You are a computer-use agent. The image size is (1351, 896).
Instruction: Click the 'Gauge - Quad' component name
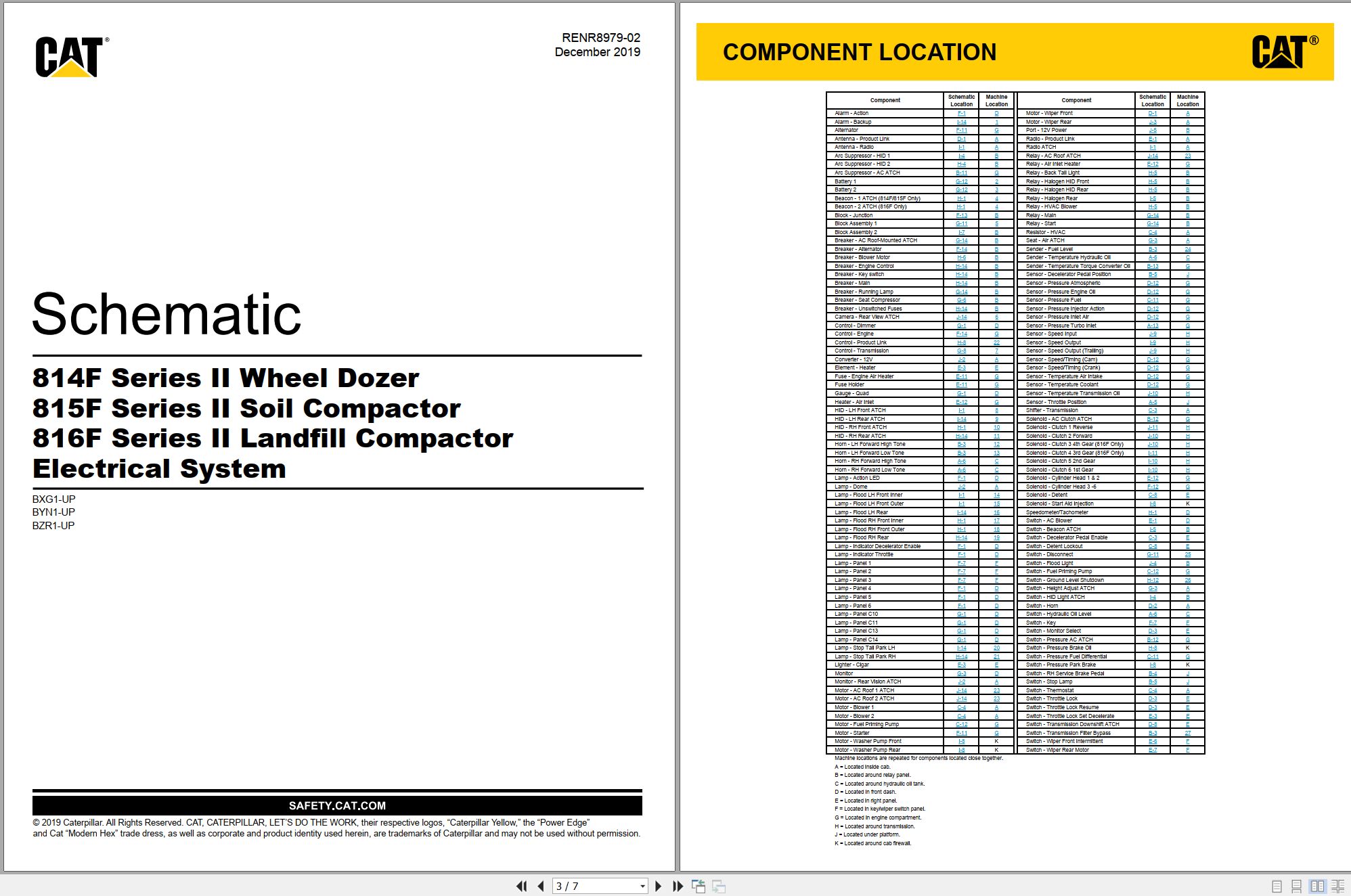click(x=851, y=393)
